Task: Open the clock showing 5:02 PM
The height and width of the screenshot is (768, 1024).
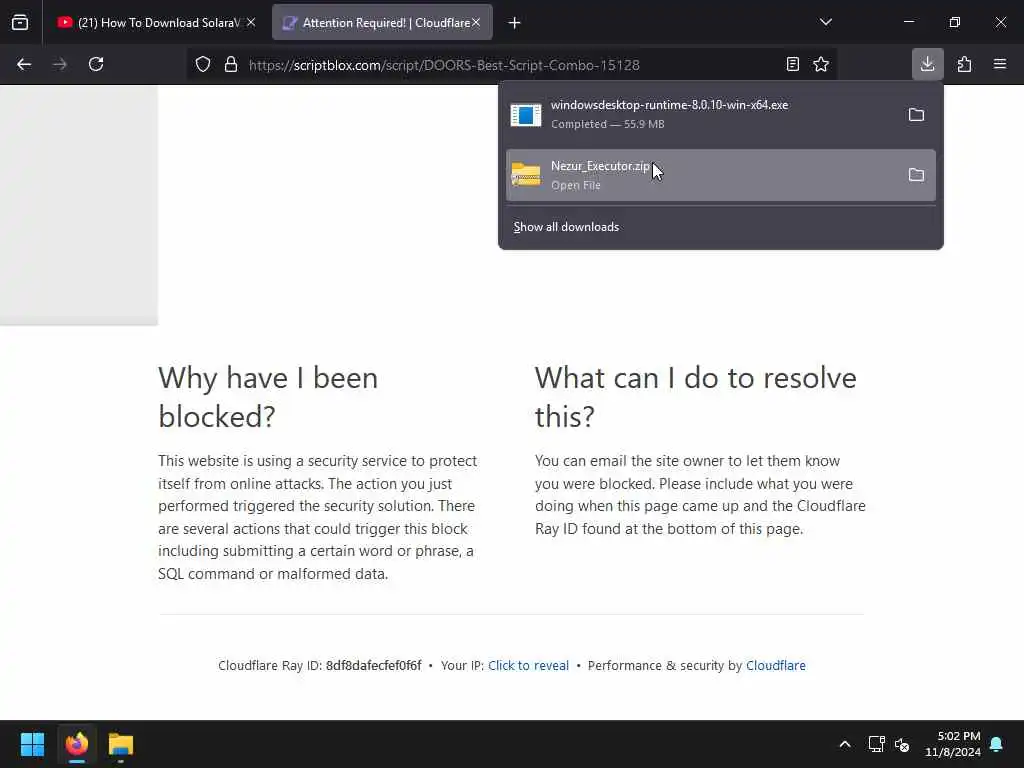Action: pos(953,744)
